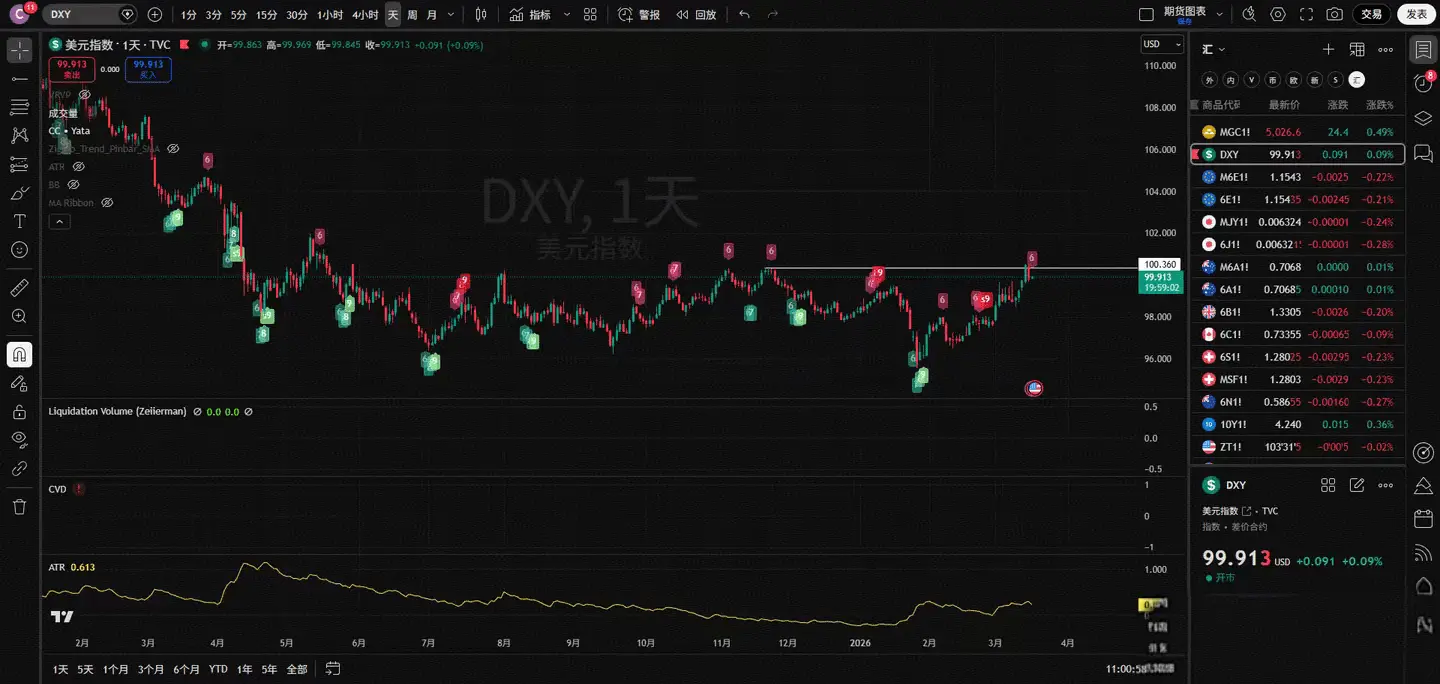
Task: Open go-to date calendar icon
Action: [333, 669]
